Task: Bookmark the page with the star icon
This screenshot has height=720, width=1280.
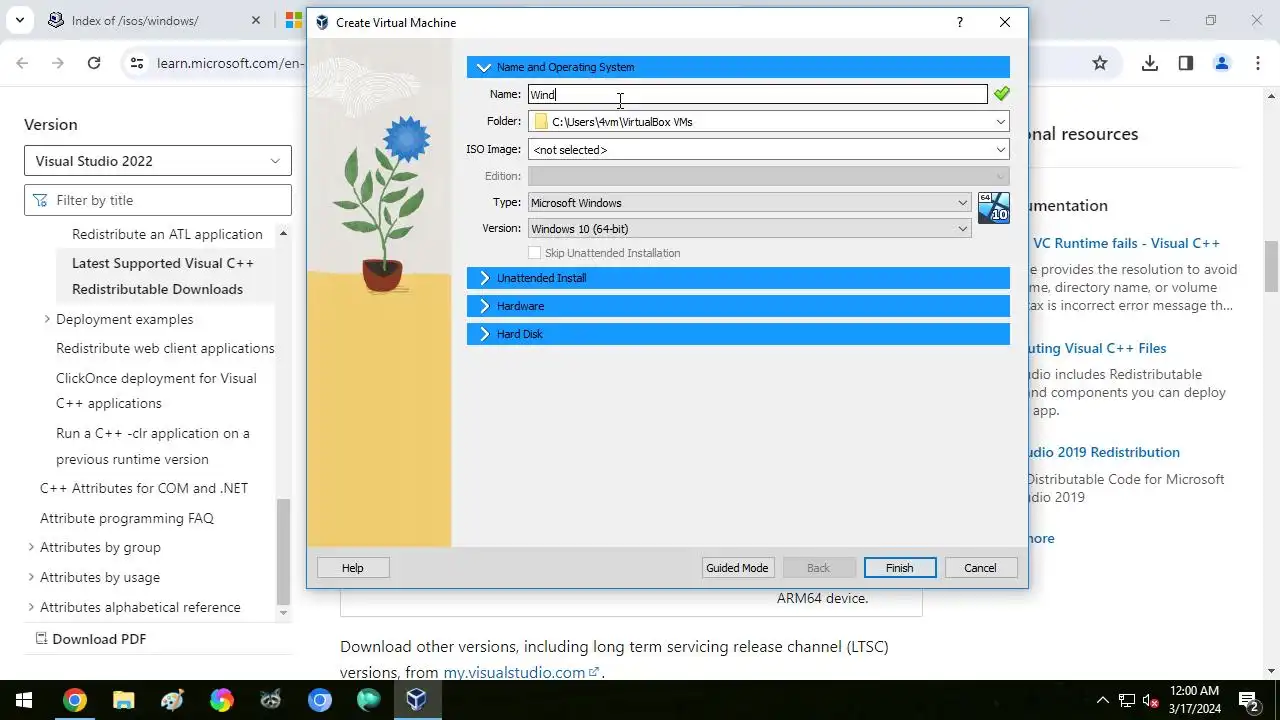Action: click(1100, 63)
